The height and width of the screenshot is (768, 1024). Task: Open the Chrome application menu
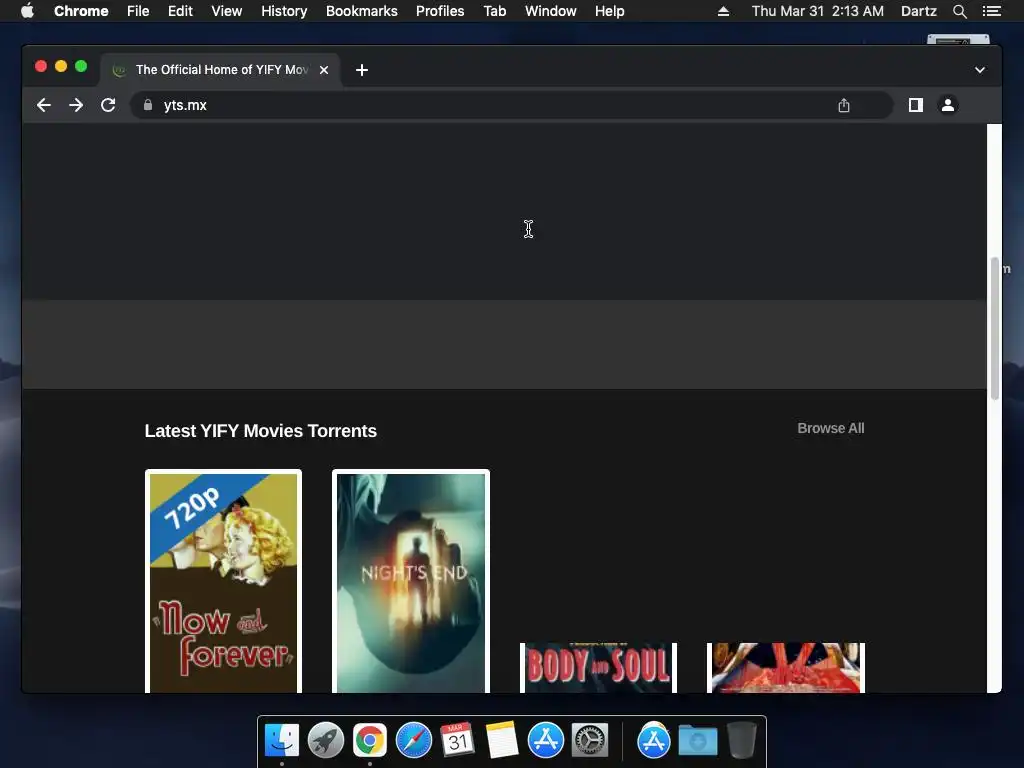point(81,11)
